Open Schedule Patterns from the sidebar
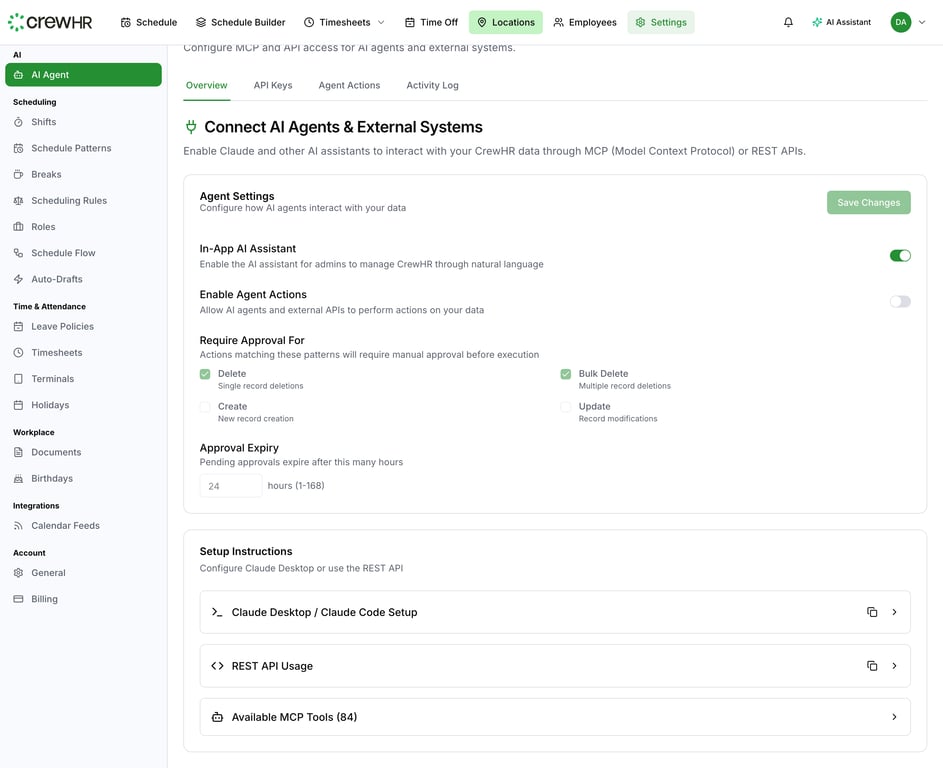943x768 pixels. [x=74, y=147]
